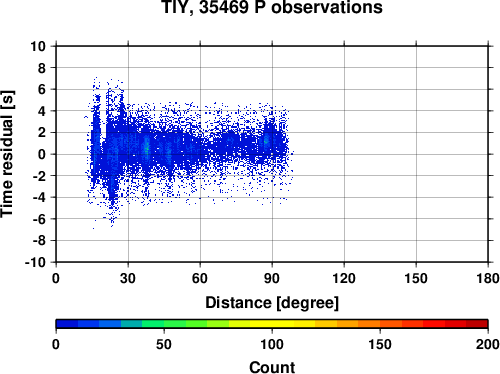This screenshot has height=374, width=500.
Task: Click the yellow segment of the colorbar
Action: click(272, 324)
